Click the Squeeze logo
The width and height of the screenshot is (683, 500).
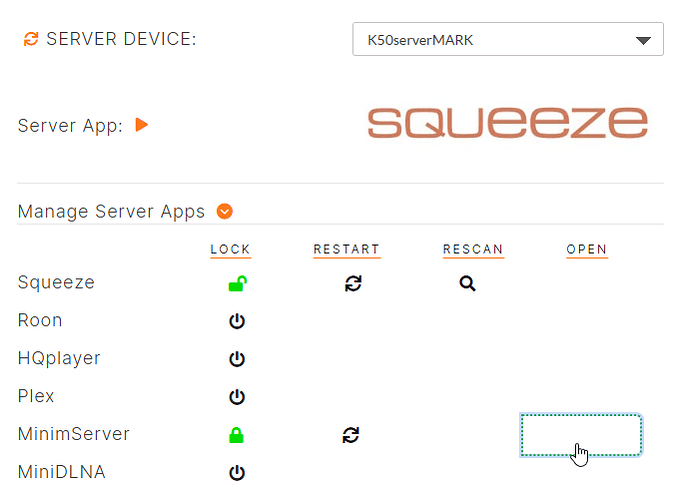(507, 123)
